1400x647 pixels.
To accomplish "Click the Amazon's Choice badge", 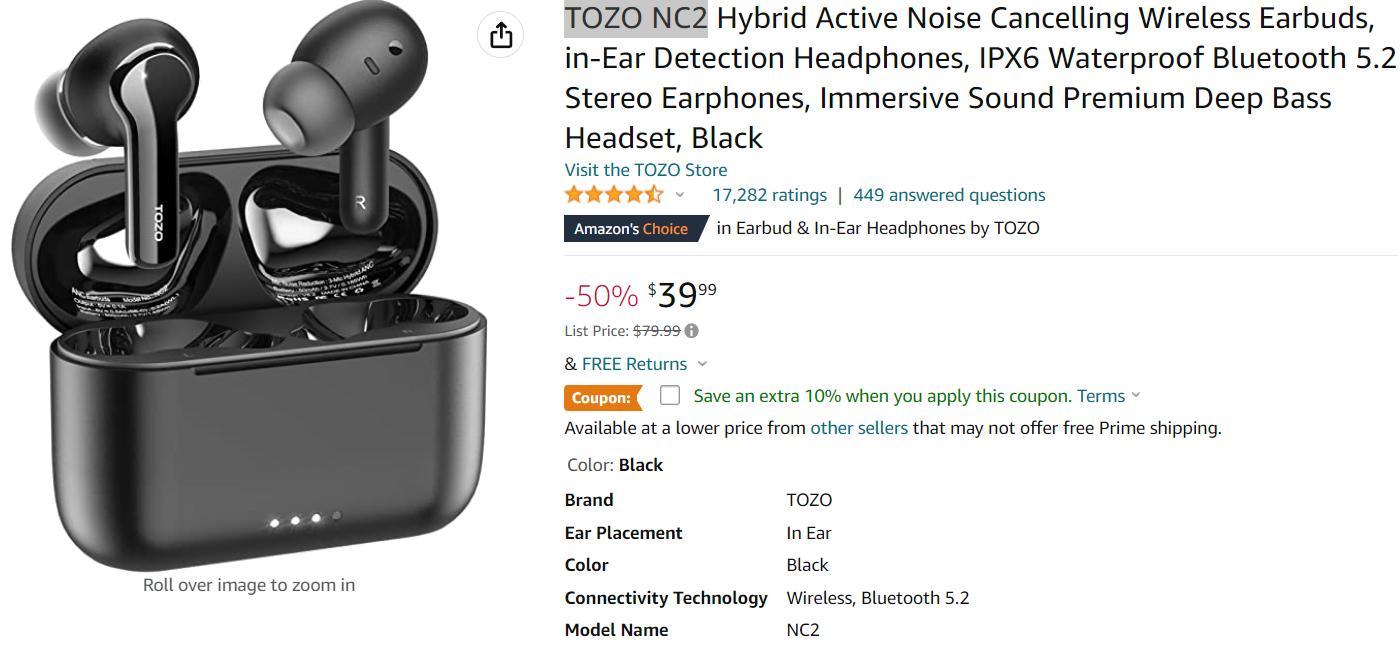I will 632,229.
